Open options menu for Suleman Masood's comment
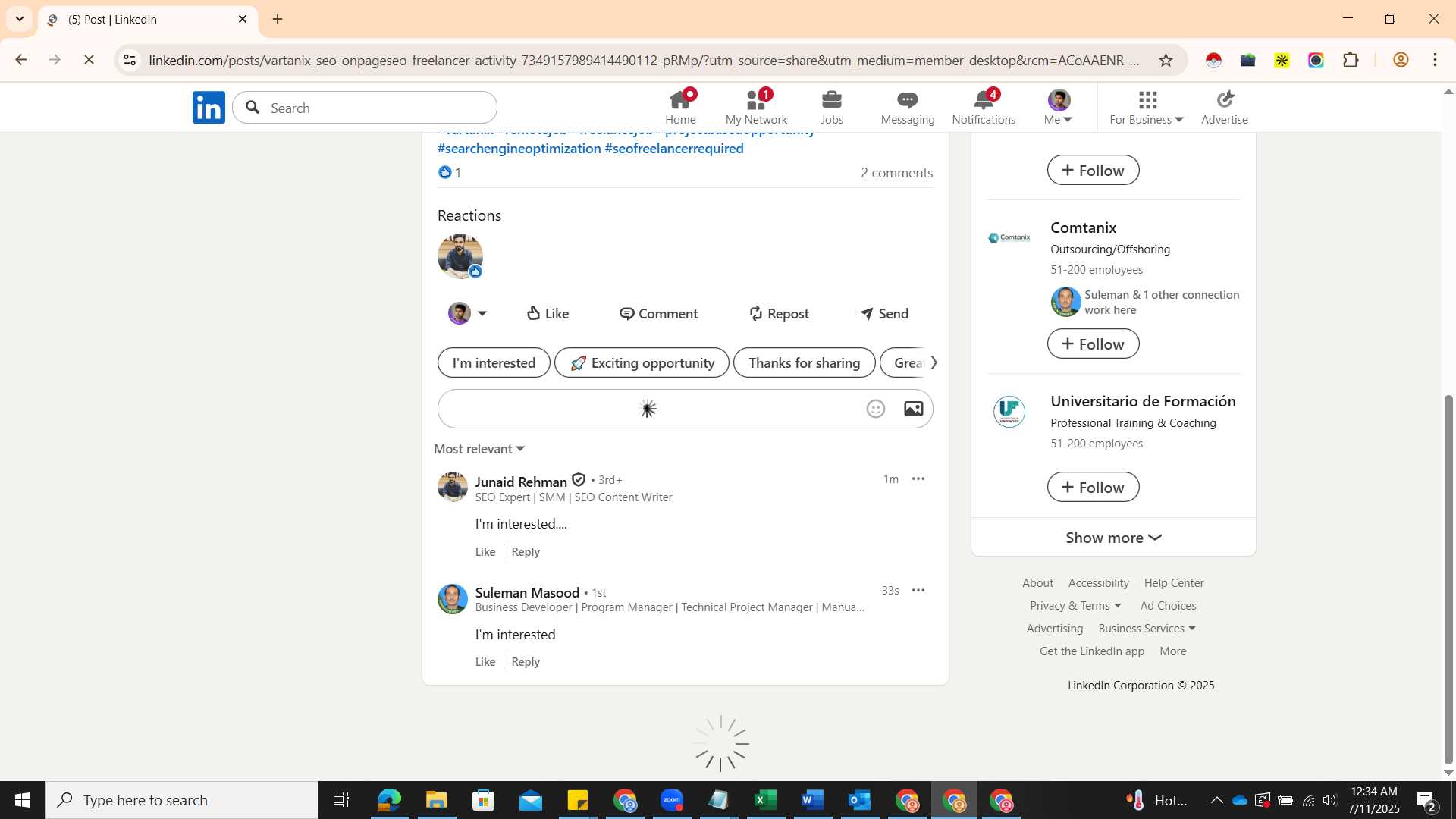Viewport: 1456px width, 819px height. pyautogui.click(x=918, y=590)
